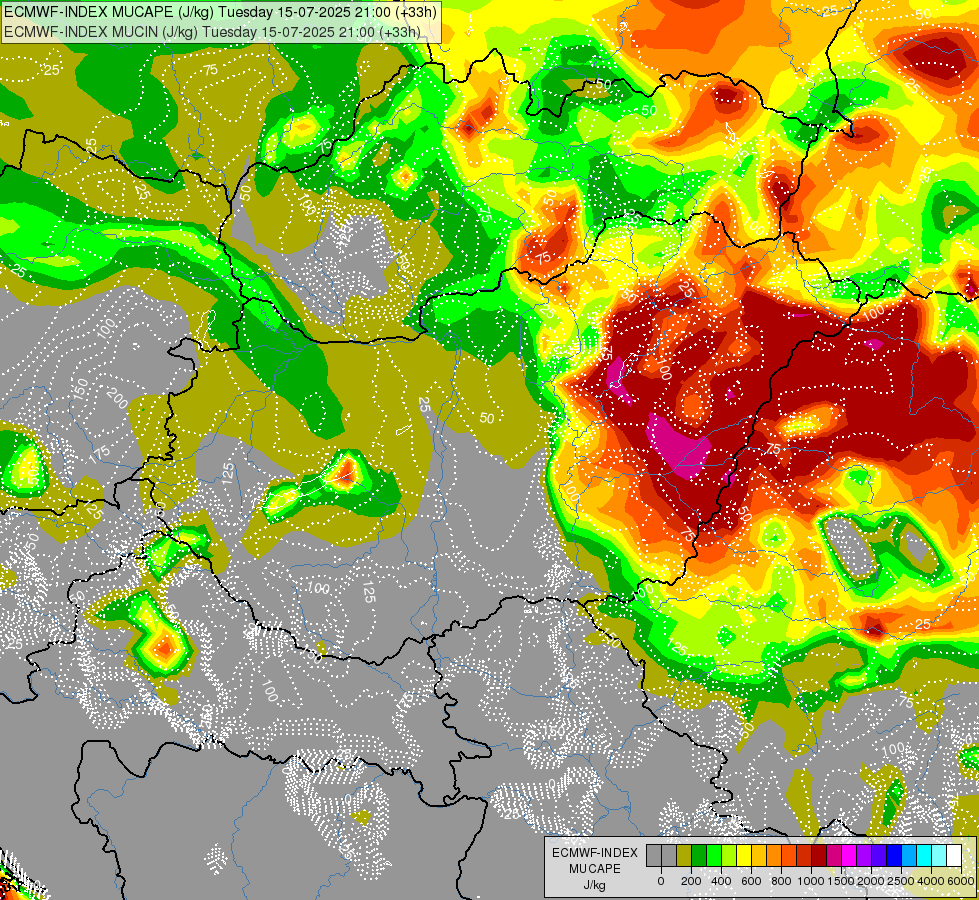Click the legend value 1000

[811, 881]
